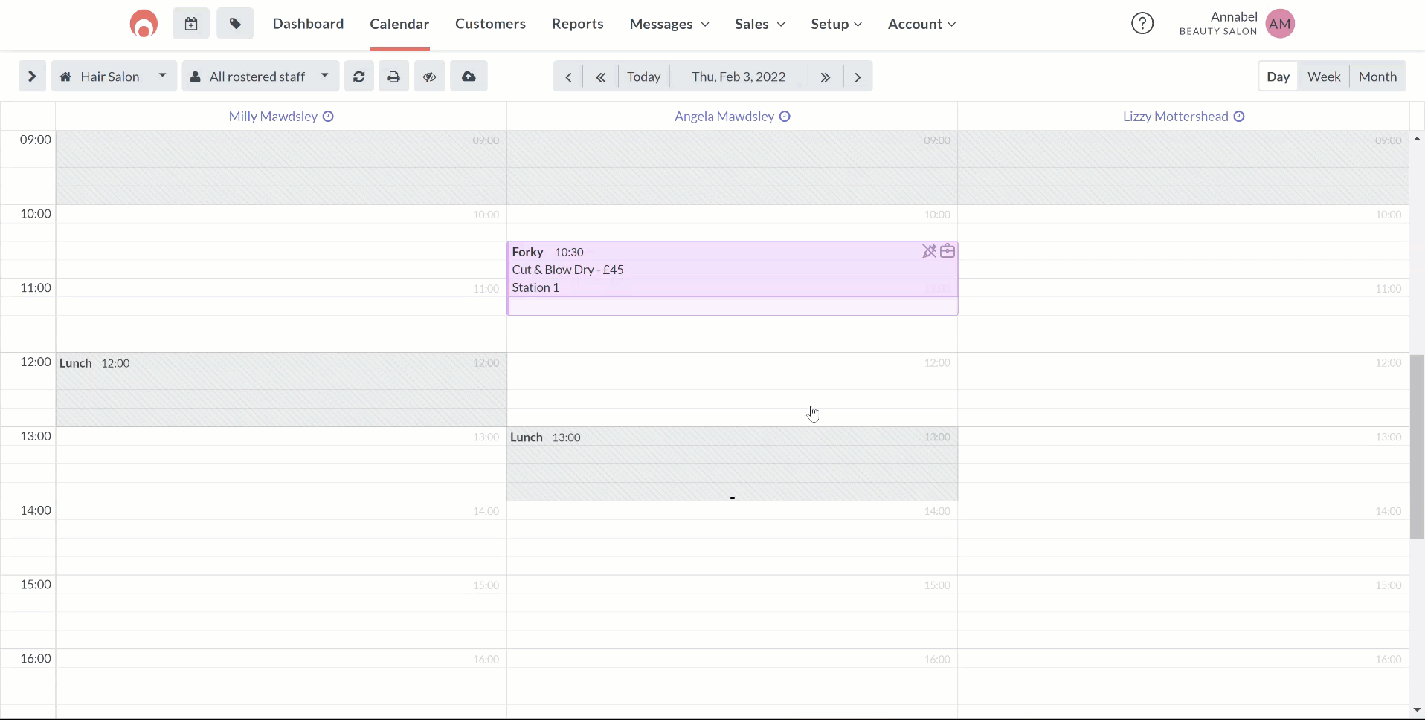Go to the Customers tab
Screen dimensions: 1425x720
tap(490, 24)
